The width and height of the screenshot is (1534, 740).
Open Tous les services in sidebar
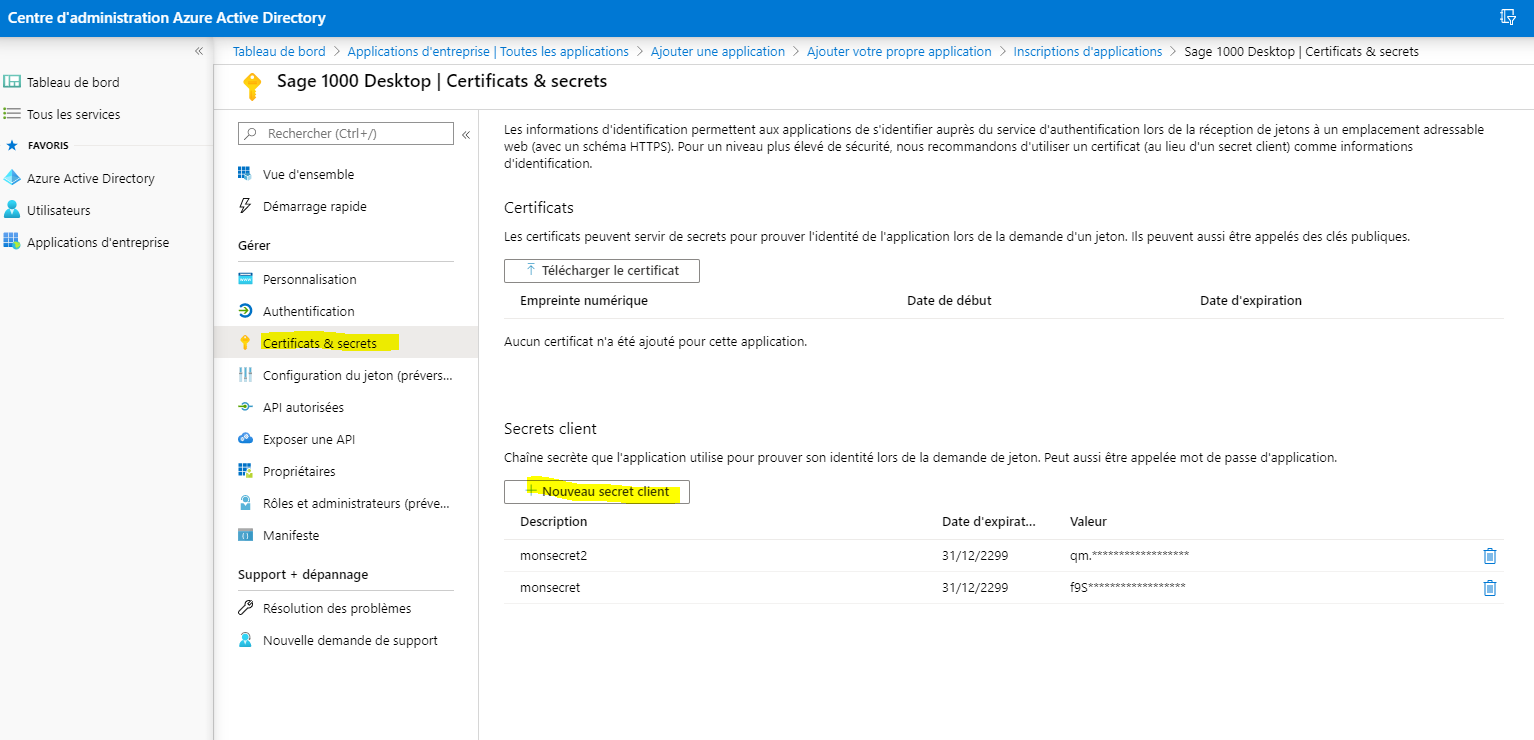73,114
